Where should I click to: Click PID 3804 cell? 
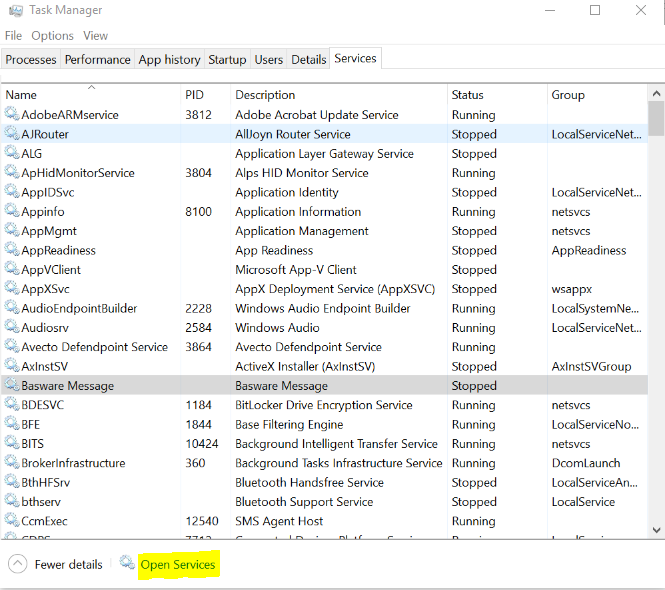click(198, 173)
